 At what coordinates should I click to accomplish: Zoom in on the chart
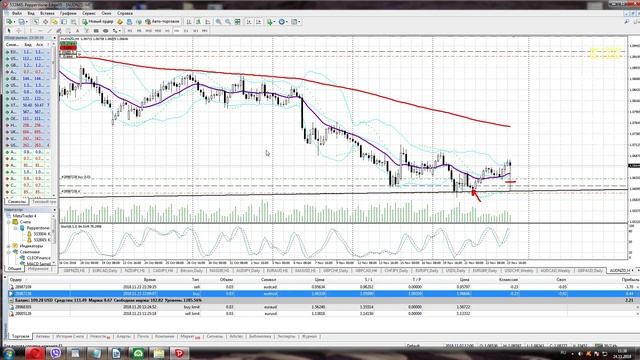click(218, 22)
